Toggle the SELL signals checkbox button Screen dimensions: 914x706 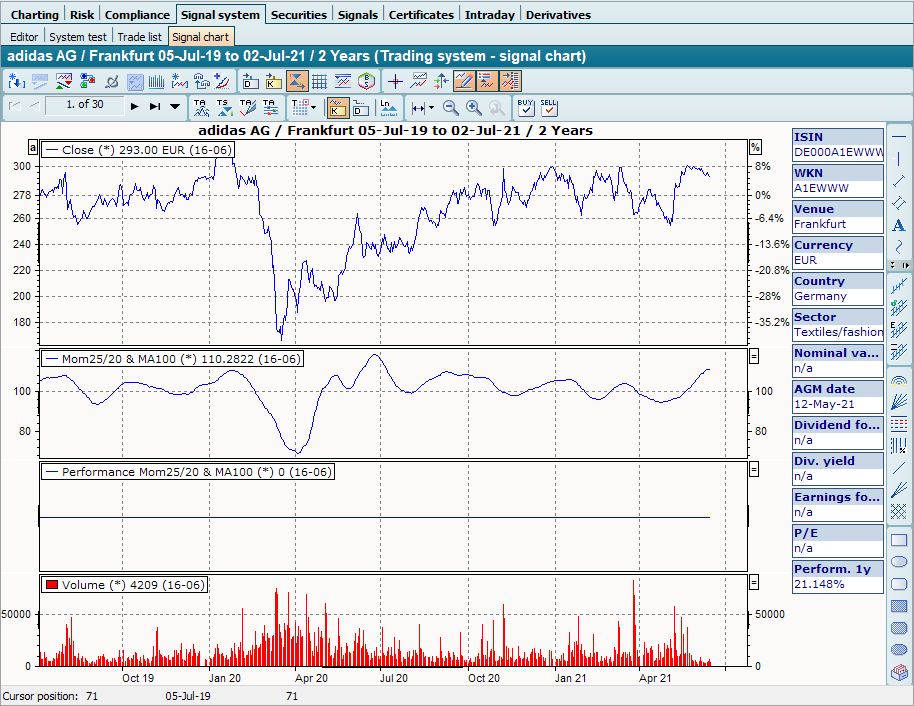tap(548, 107)
